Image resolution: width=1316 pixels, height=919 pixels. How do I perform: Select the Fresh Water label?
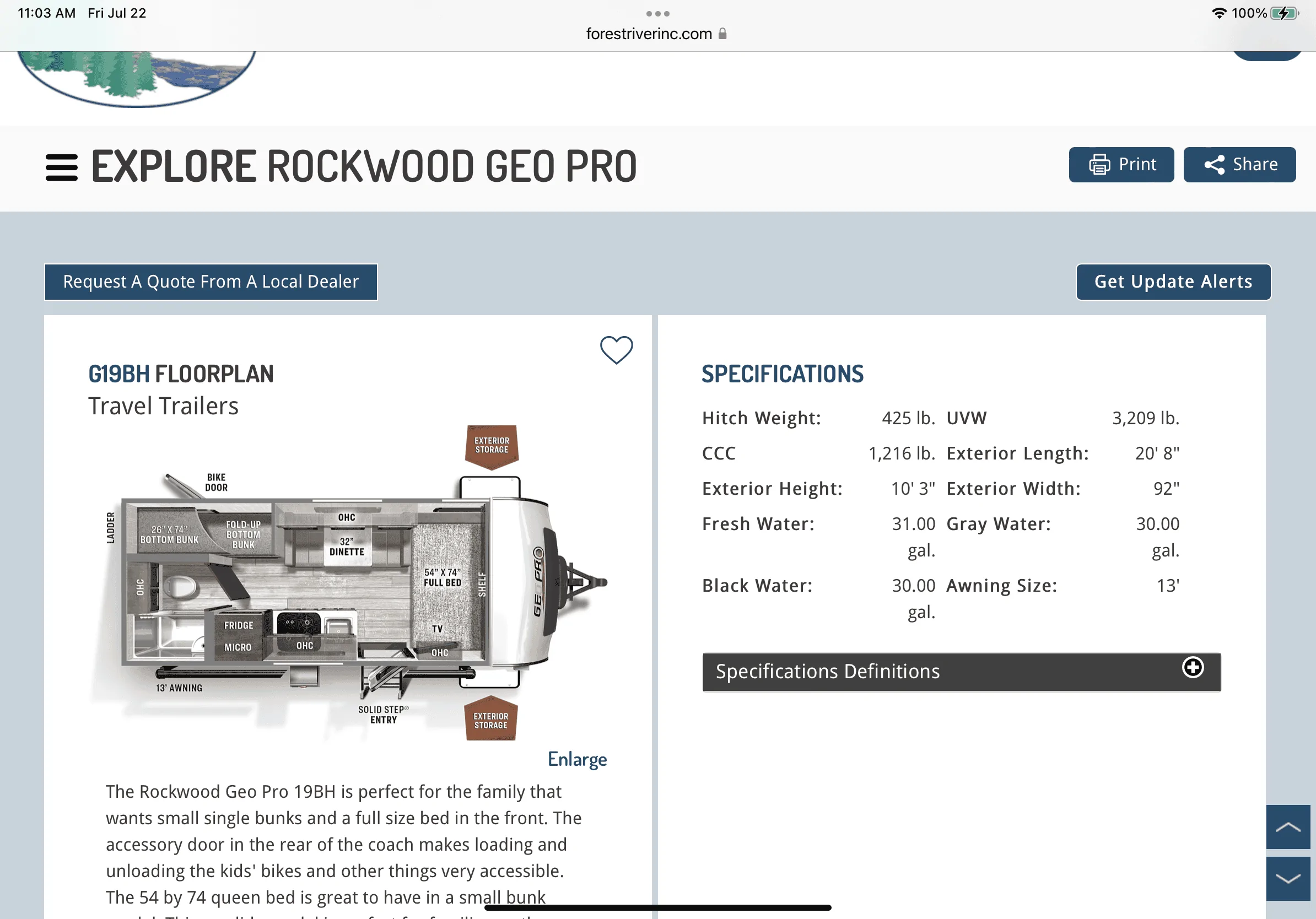point(758,523)
